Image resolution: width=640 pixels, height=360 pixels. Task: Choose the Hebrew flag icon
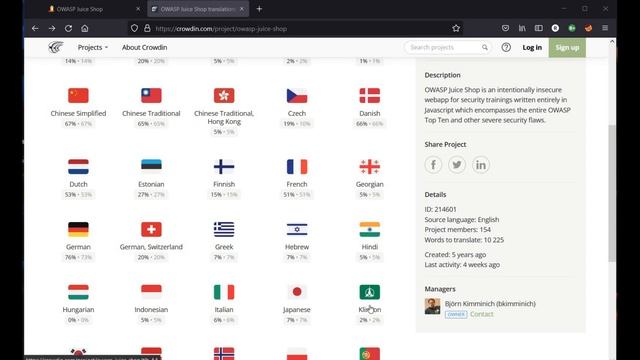(x=297, y=229)
